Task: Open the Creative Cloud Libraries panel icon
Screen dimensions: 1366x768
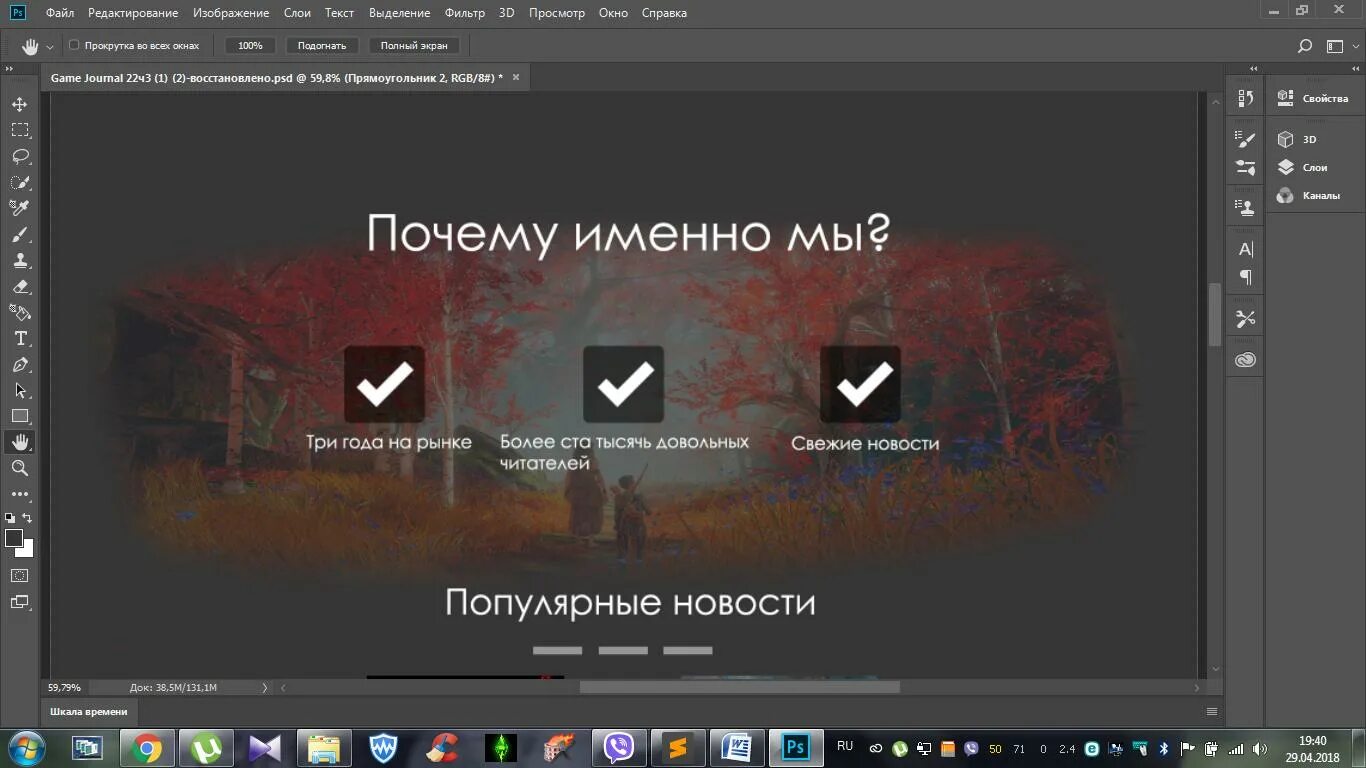Action: click(1246, 360)
